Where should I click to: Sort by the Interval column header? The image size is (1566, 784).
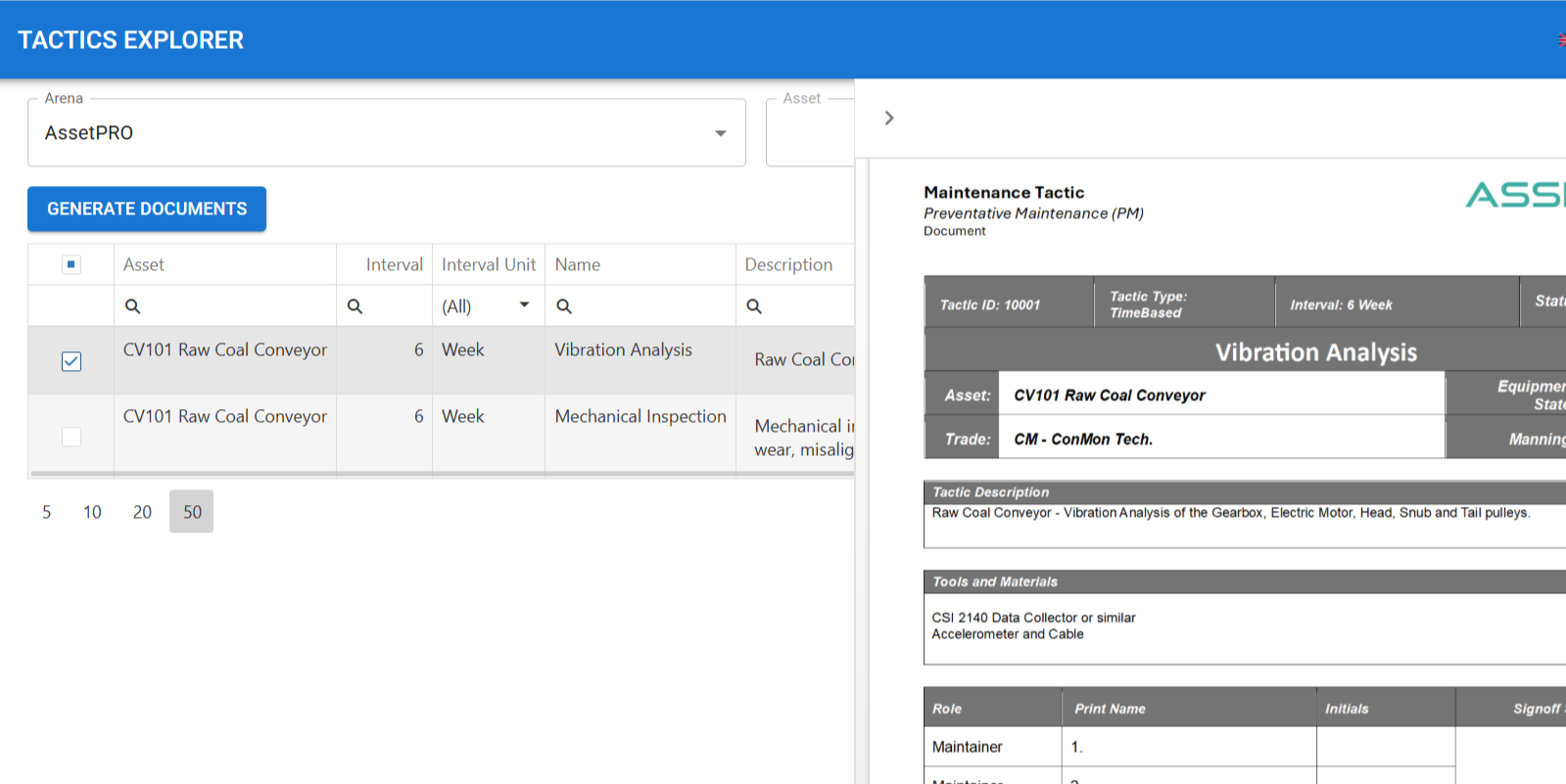395,264
